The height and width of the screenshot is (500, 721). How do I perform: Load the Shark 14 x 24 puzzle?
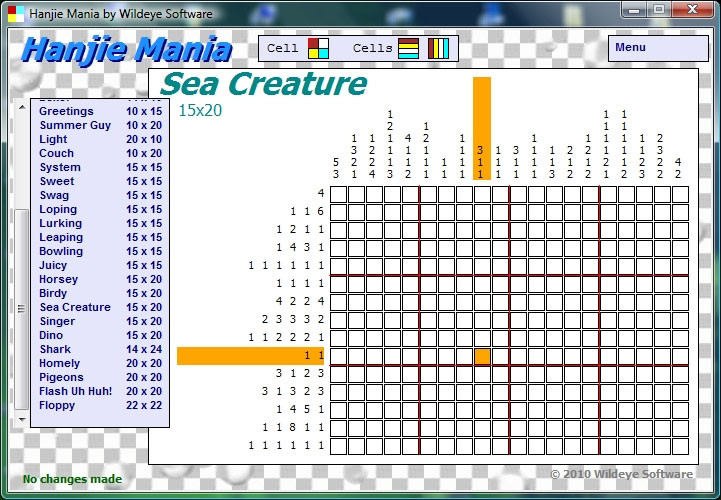tap(100, 349)
